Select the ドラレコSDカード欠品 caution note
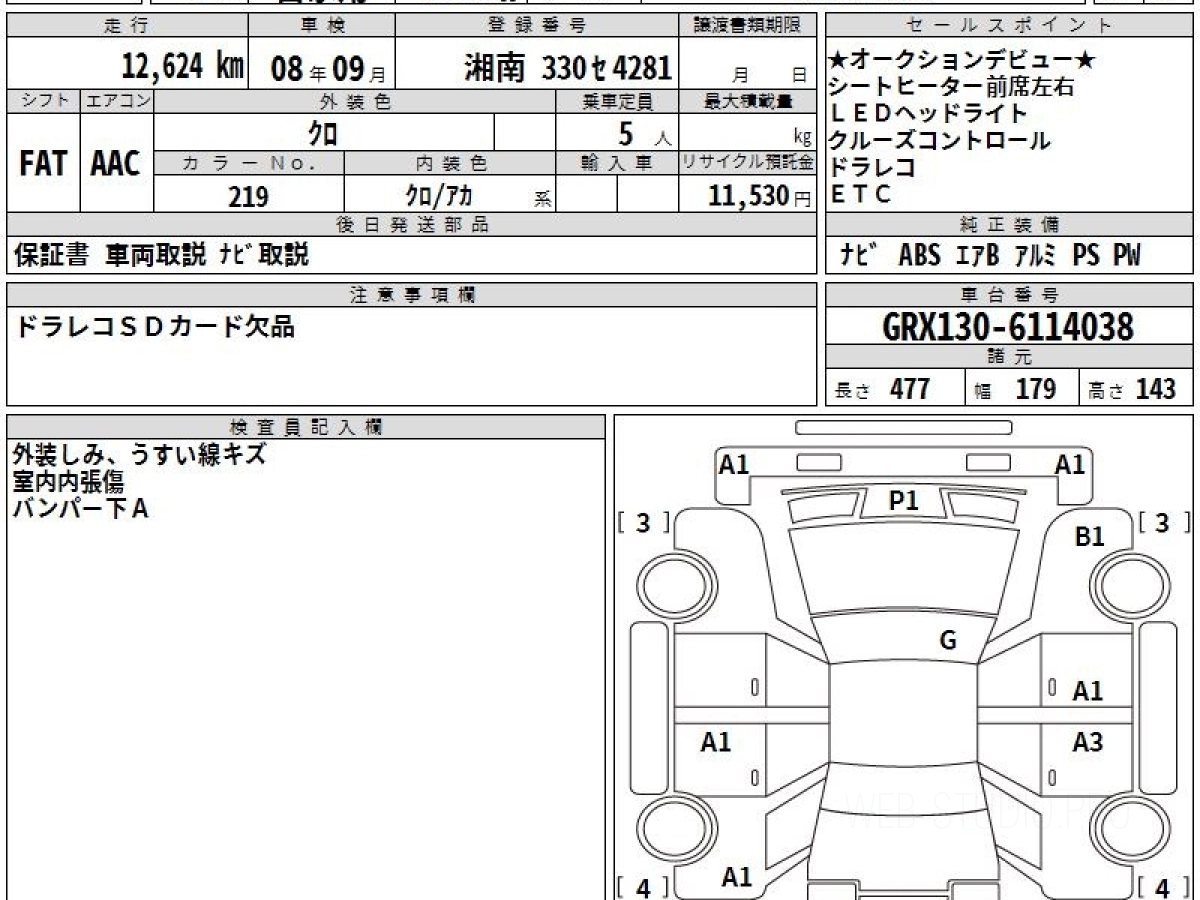The width and height of the screenshot is (1200, 900). [x=155, y=327]
